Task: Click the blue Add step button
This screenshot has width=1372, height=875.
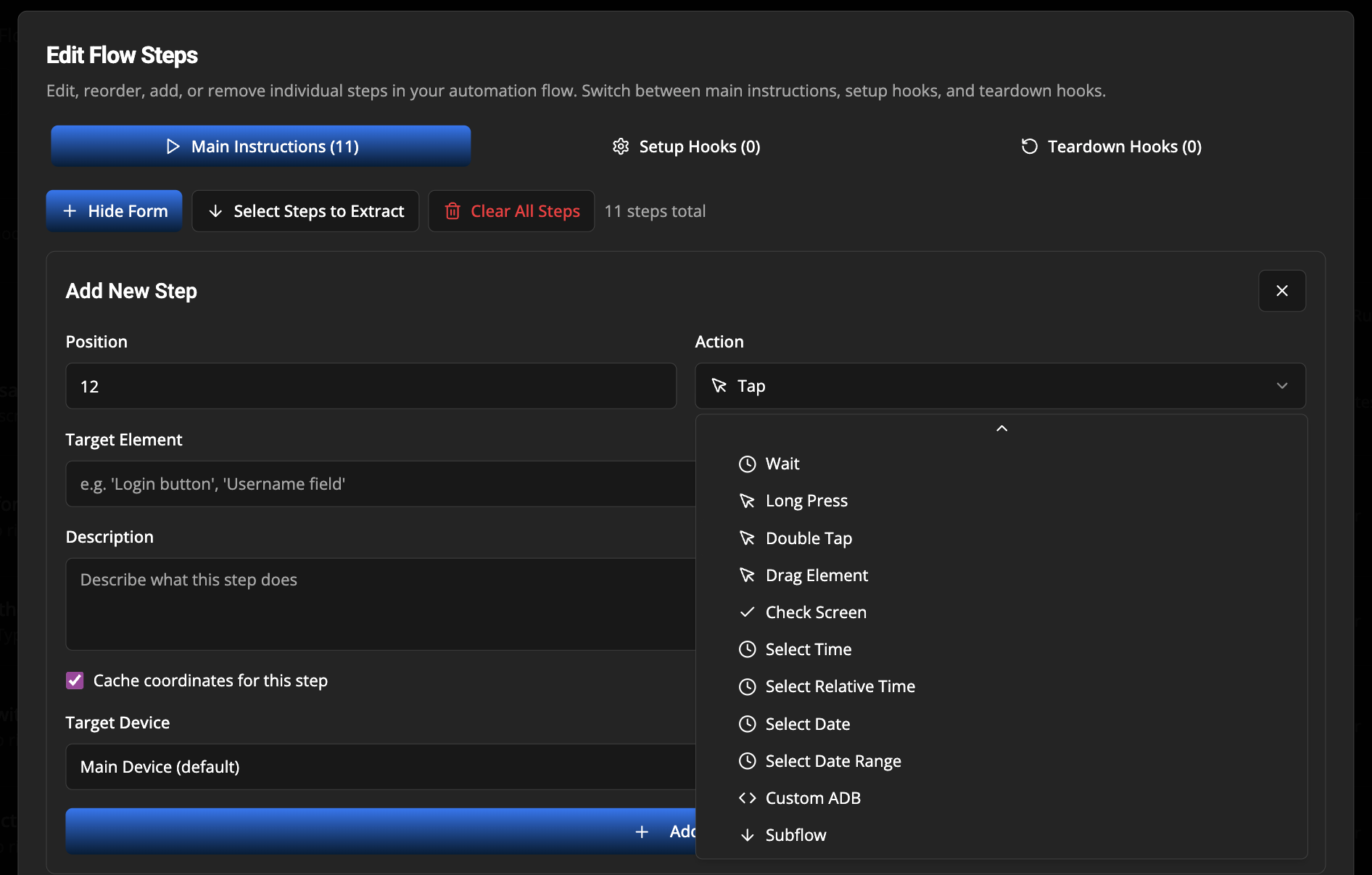Action: [x=381, y=831]
